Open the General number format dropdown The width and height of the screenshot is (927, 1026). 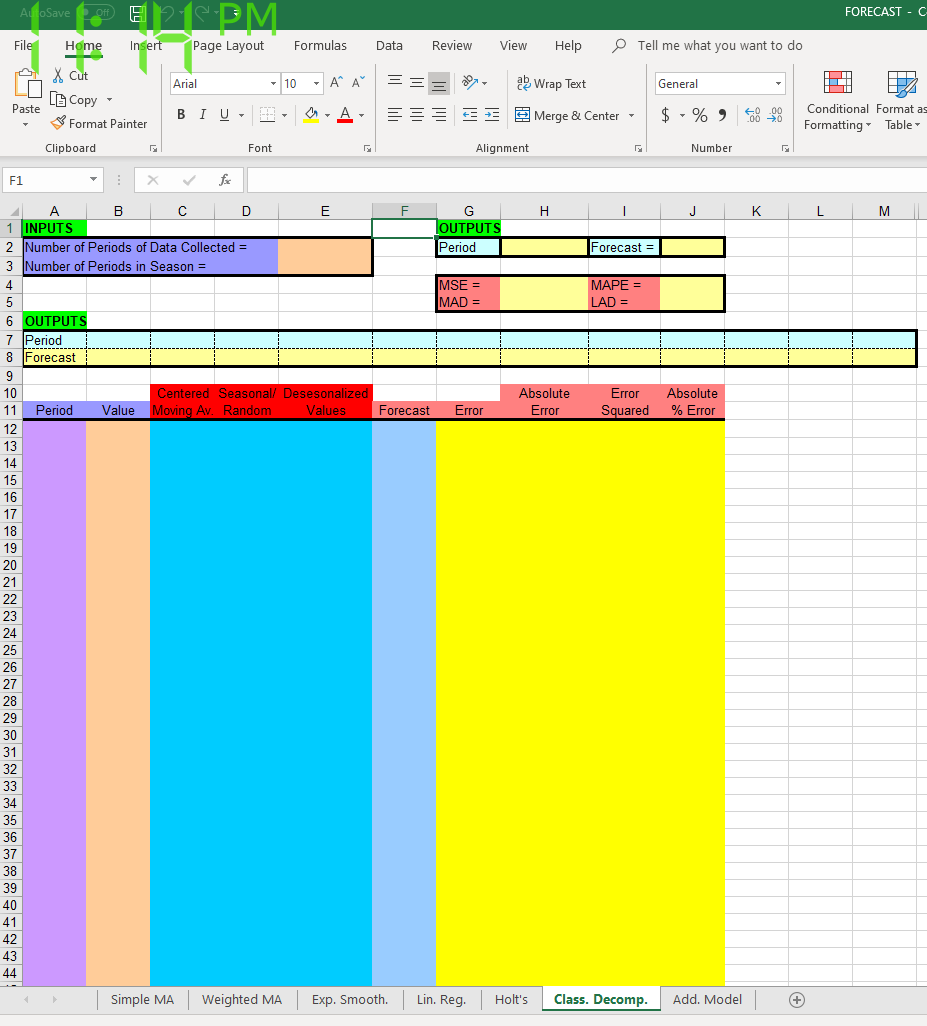coord(778,84)
